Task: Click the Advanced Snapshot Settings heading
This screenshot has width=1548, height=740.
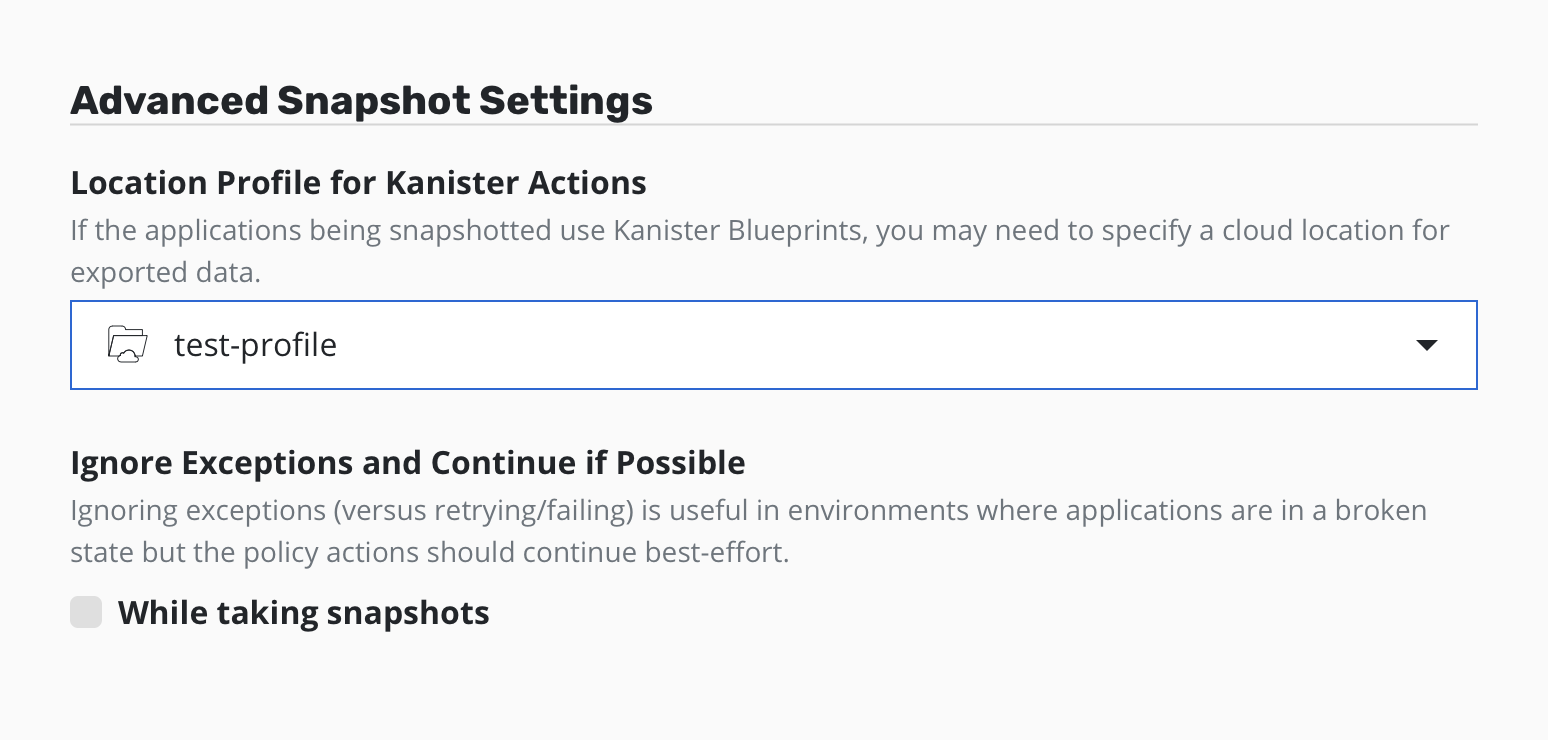Action: point(361,101)
